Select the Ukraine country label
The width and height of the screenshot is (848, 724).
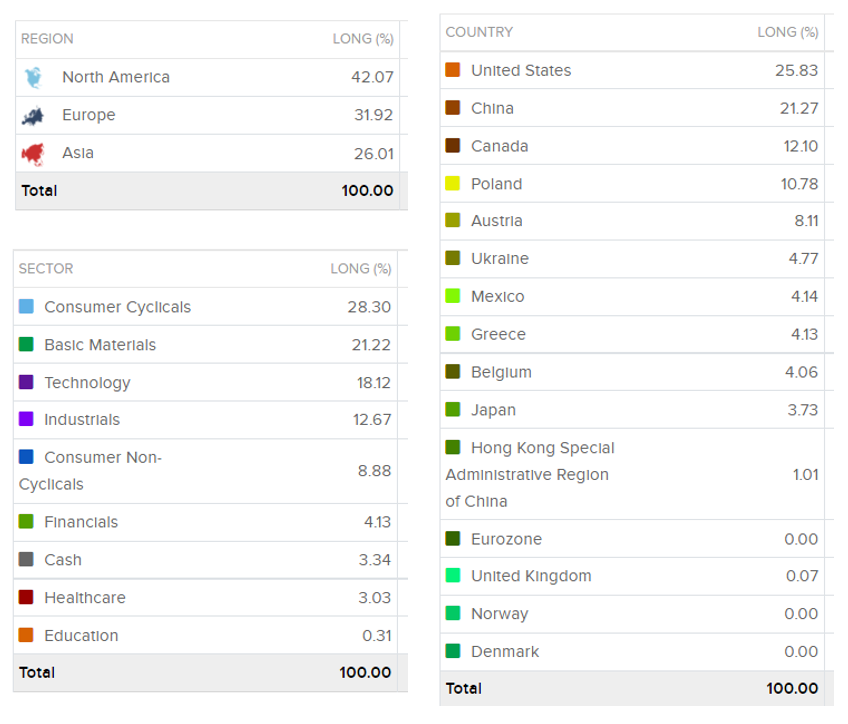(x=500, y=258)
